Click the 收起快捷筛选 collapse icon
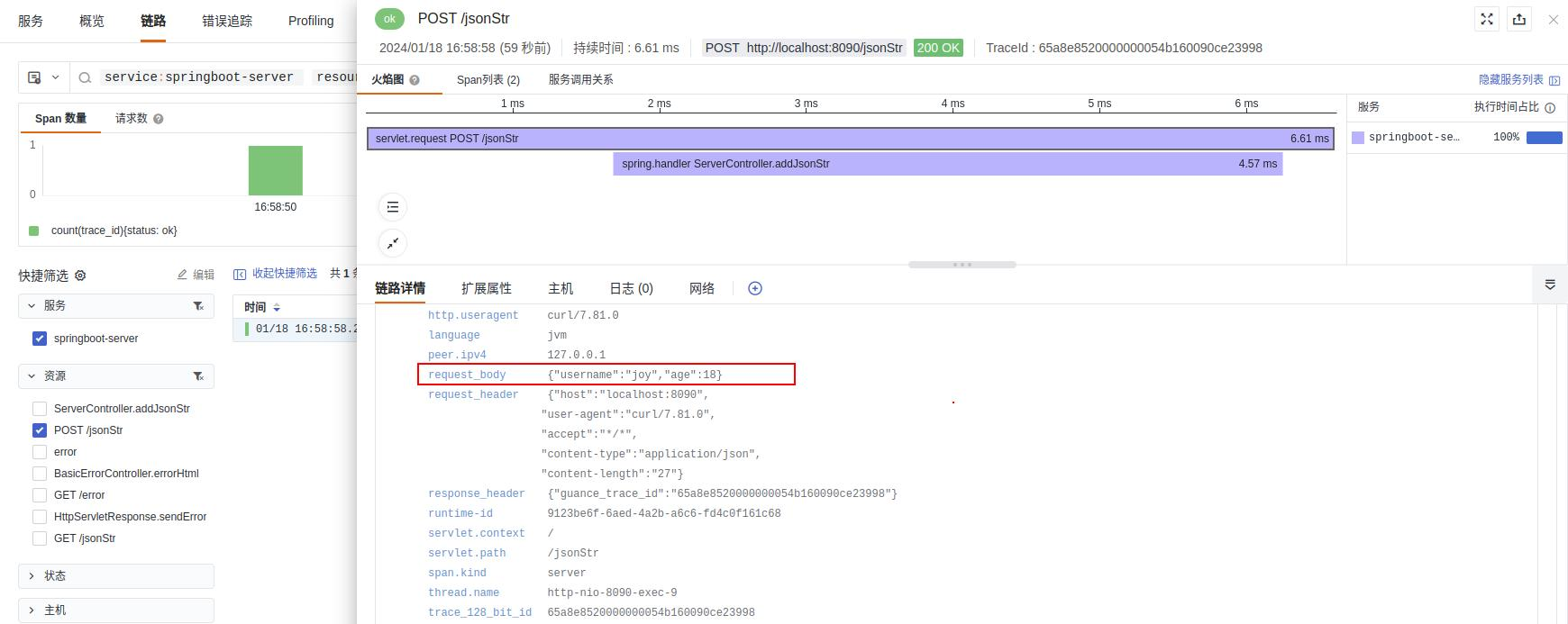 pyautogui.click(x=240, y=274)
